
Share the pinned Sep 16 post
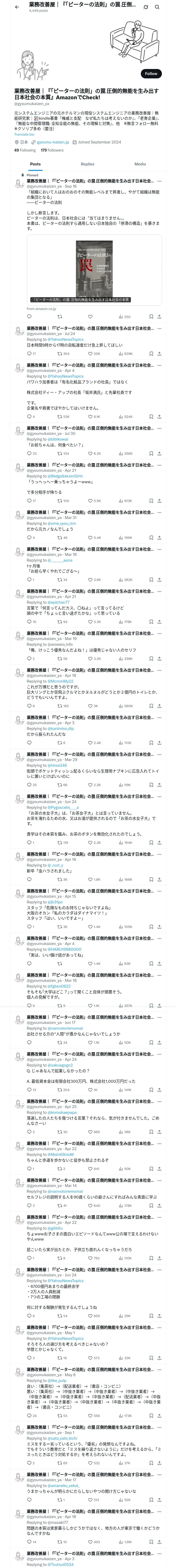click(159, 316)
